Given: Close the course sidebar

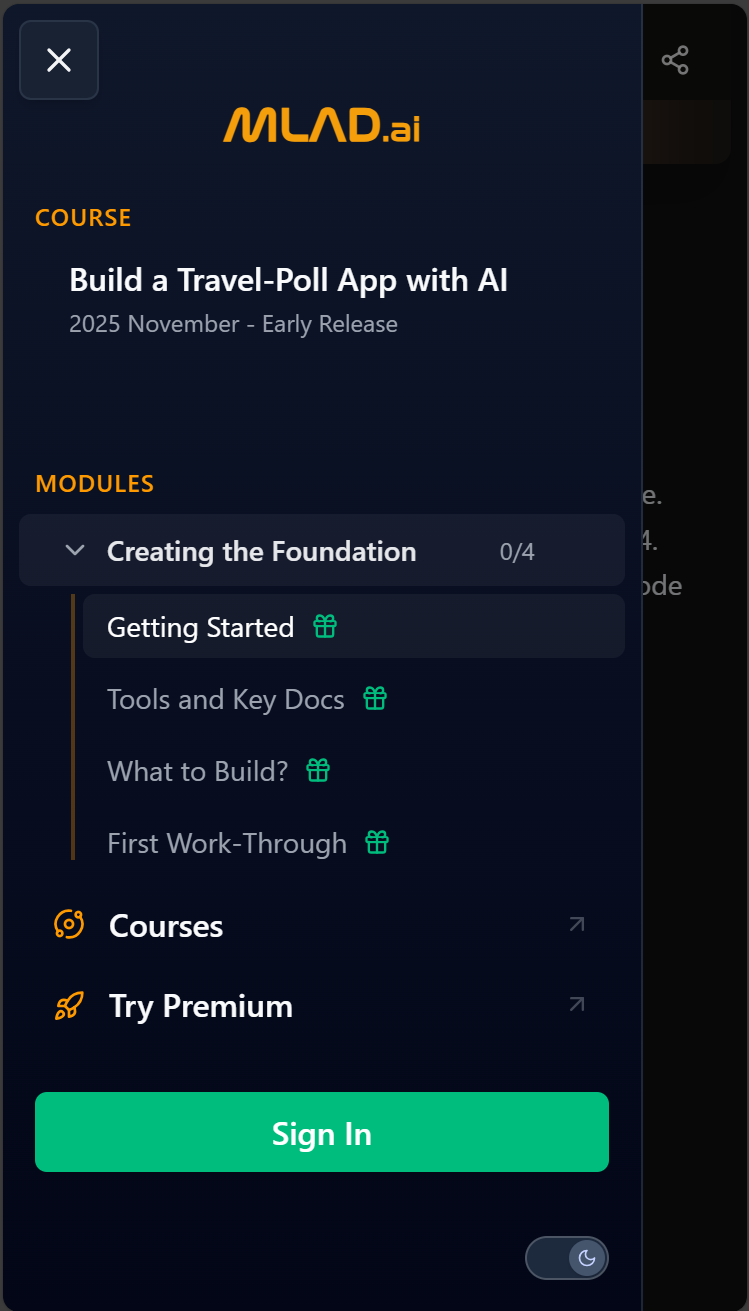Looking at the screenshot, I should tap(58, 60).
